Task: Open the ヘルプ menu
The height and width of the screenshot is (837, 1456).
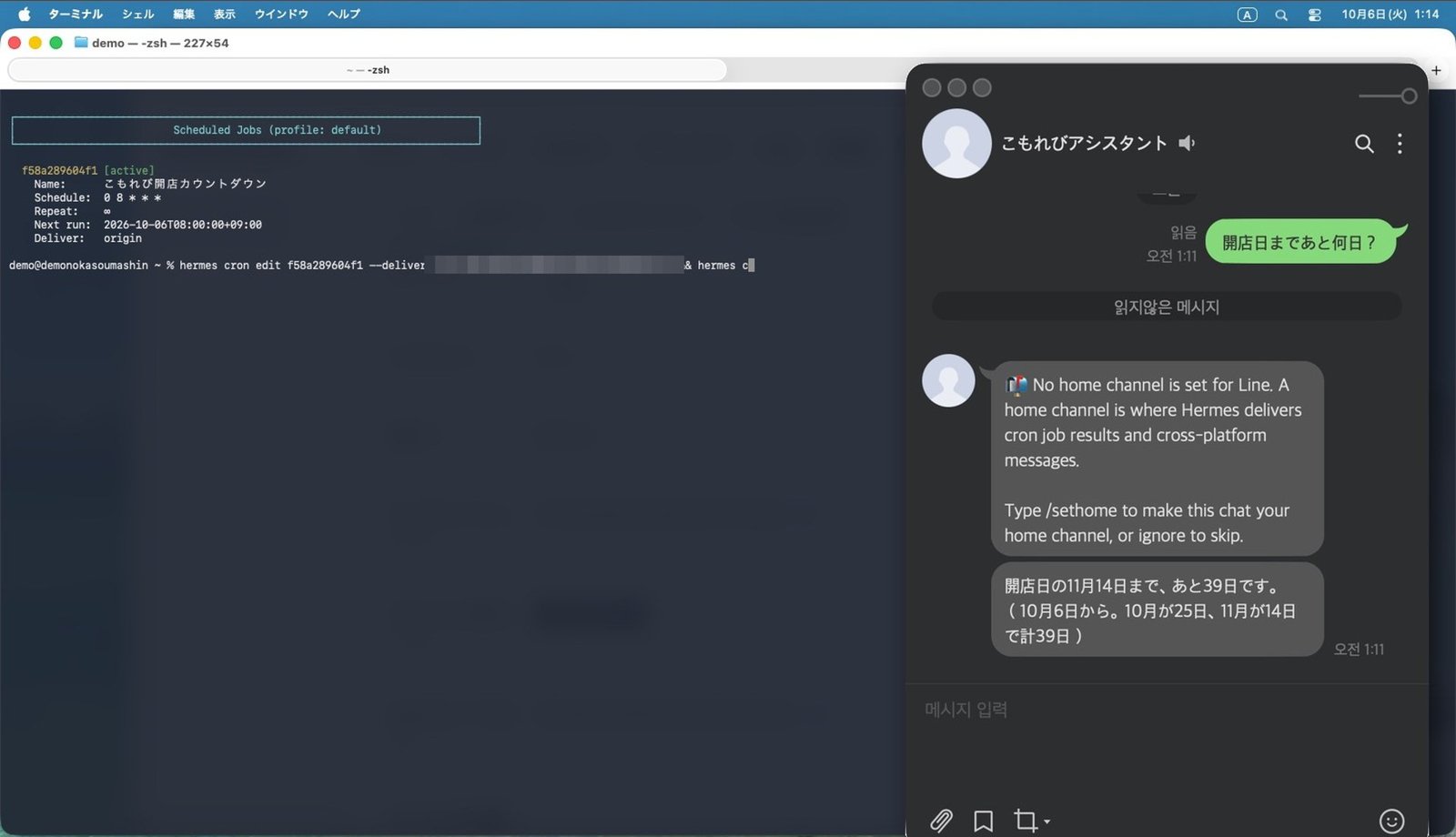Action: click(344, 14)
